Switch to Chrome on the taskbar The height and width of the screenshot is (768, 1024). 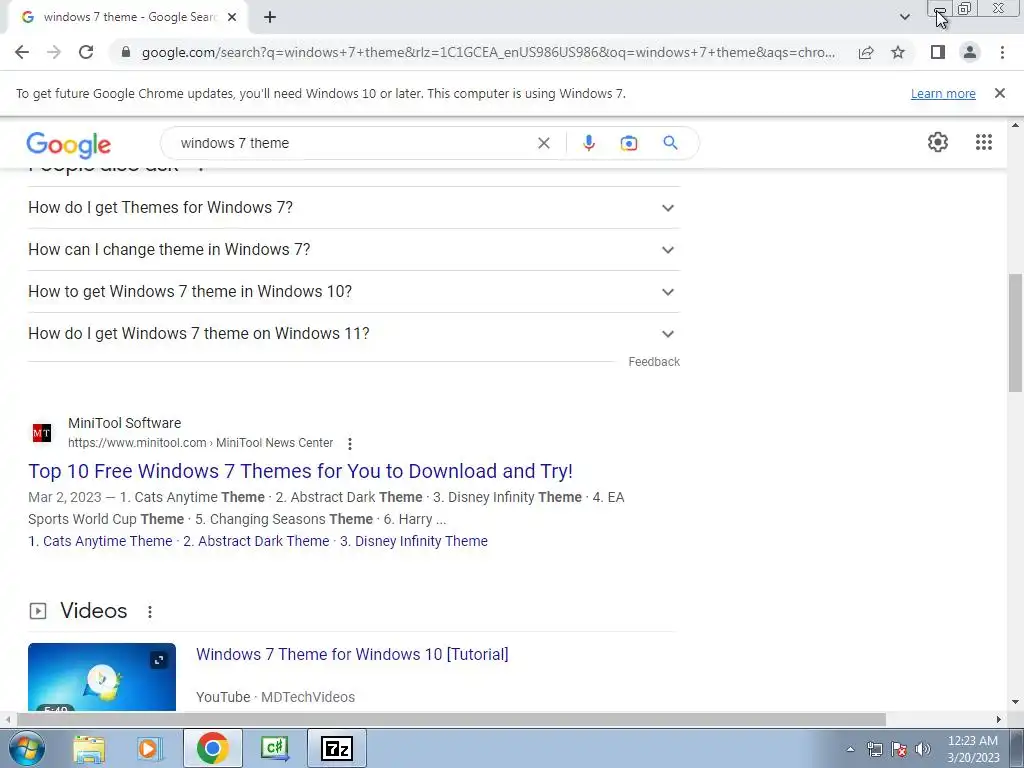pyautogui.click(x=212, y=748)
